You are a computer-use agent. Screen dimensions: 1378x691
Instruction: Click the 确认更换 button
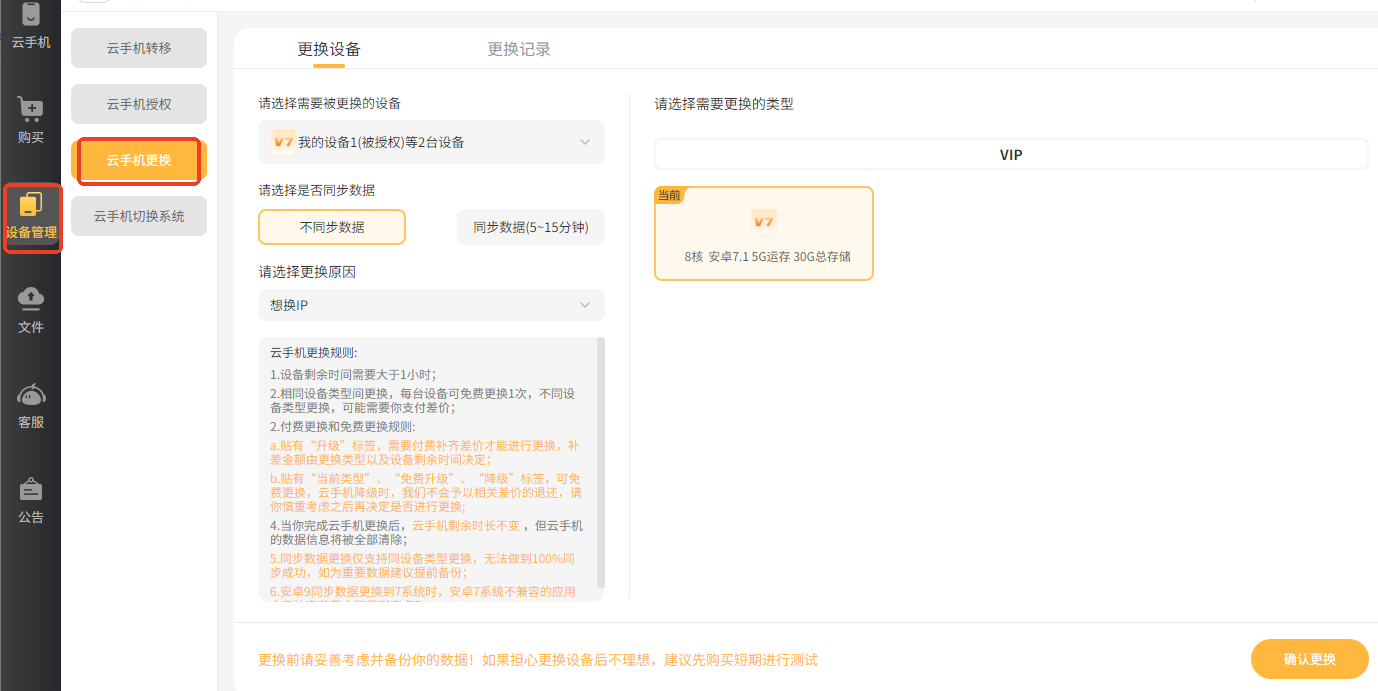(1309, 659)
